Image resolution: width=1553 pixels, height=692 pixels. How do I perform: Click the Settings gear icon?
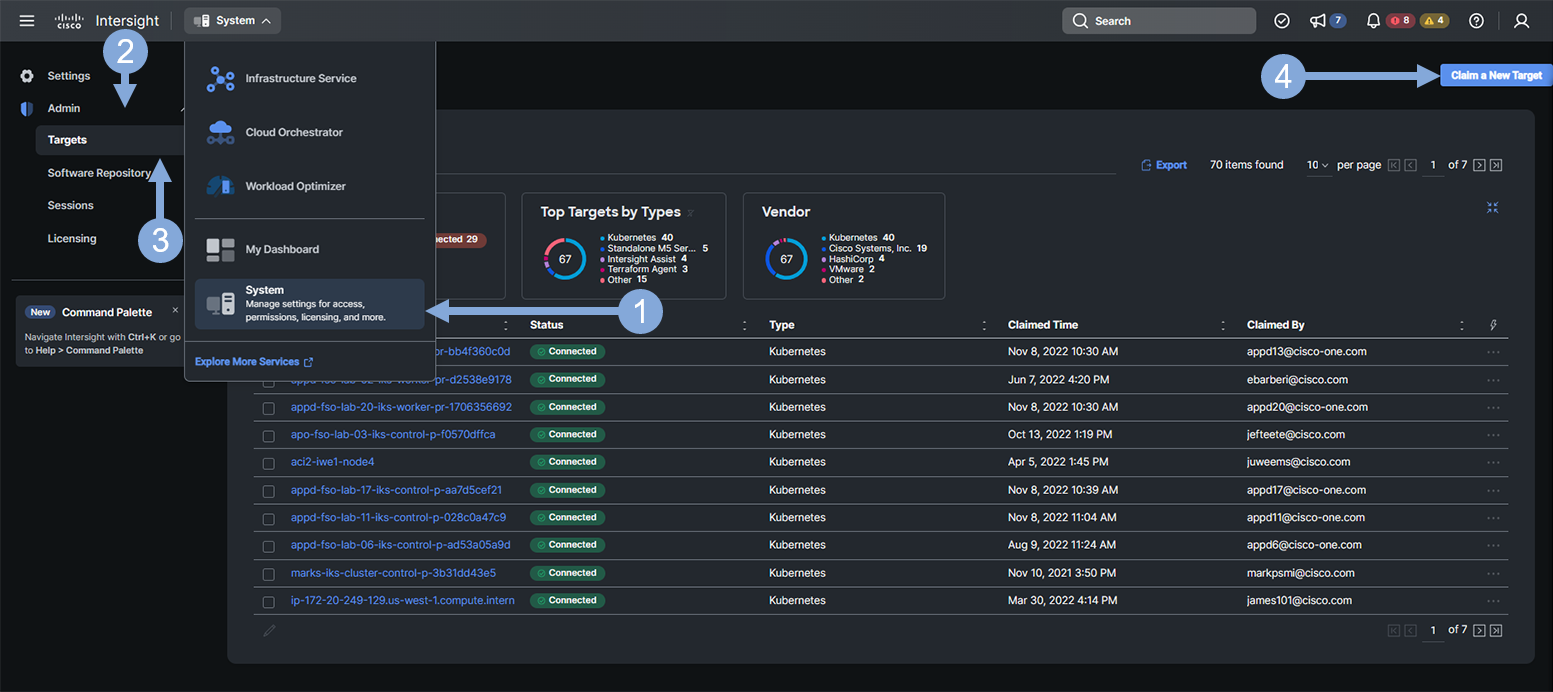[x=27, y=76]
